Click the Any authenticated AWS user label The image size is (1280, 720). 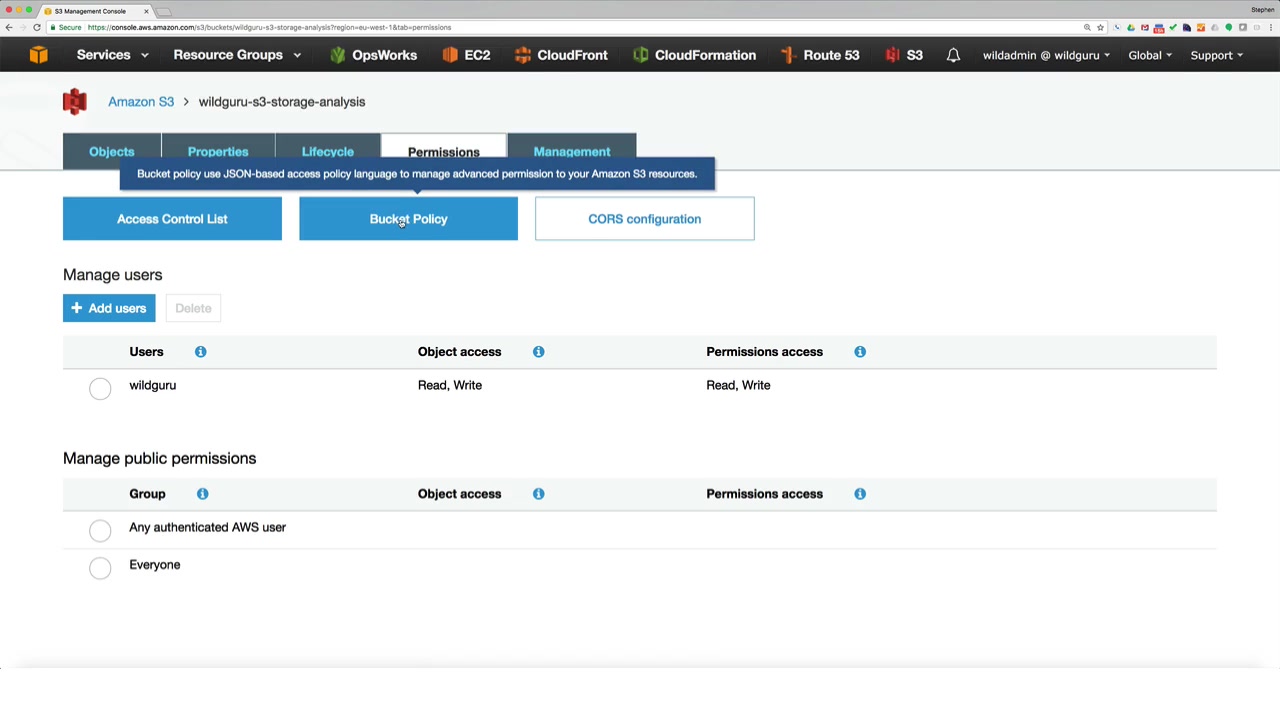click(x=208, y=527)
